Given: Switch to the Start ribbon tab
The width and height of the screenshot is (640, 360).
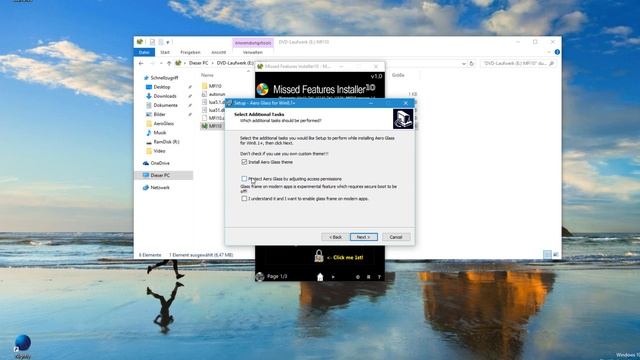Looking at the screenshot, I should pos(165,52).
